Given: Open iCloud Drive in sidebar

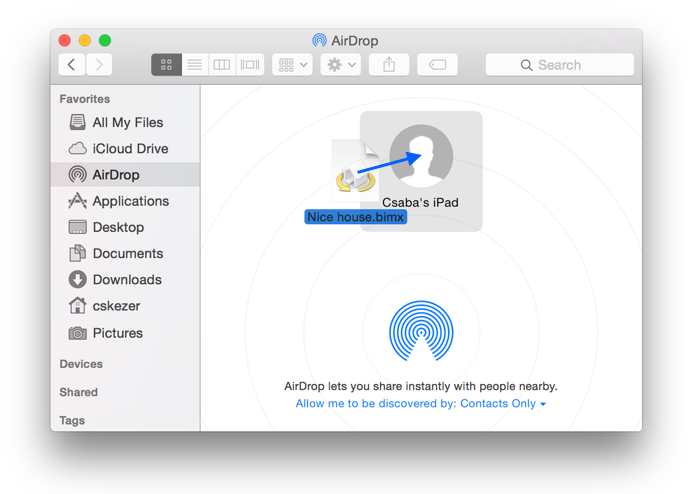Looking at the screenshot, I should click(x=125, y=149).
